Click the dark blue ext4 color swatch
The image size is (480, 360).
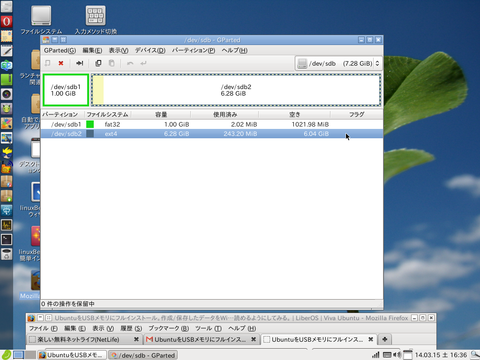pos(90,134)
